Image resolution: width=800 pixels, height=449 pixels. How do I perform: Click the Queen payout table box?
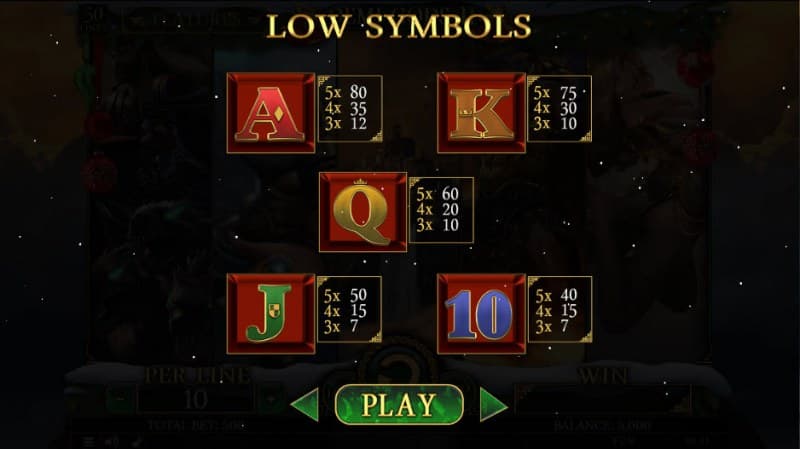click(x=441, y=210)
